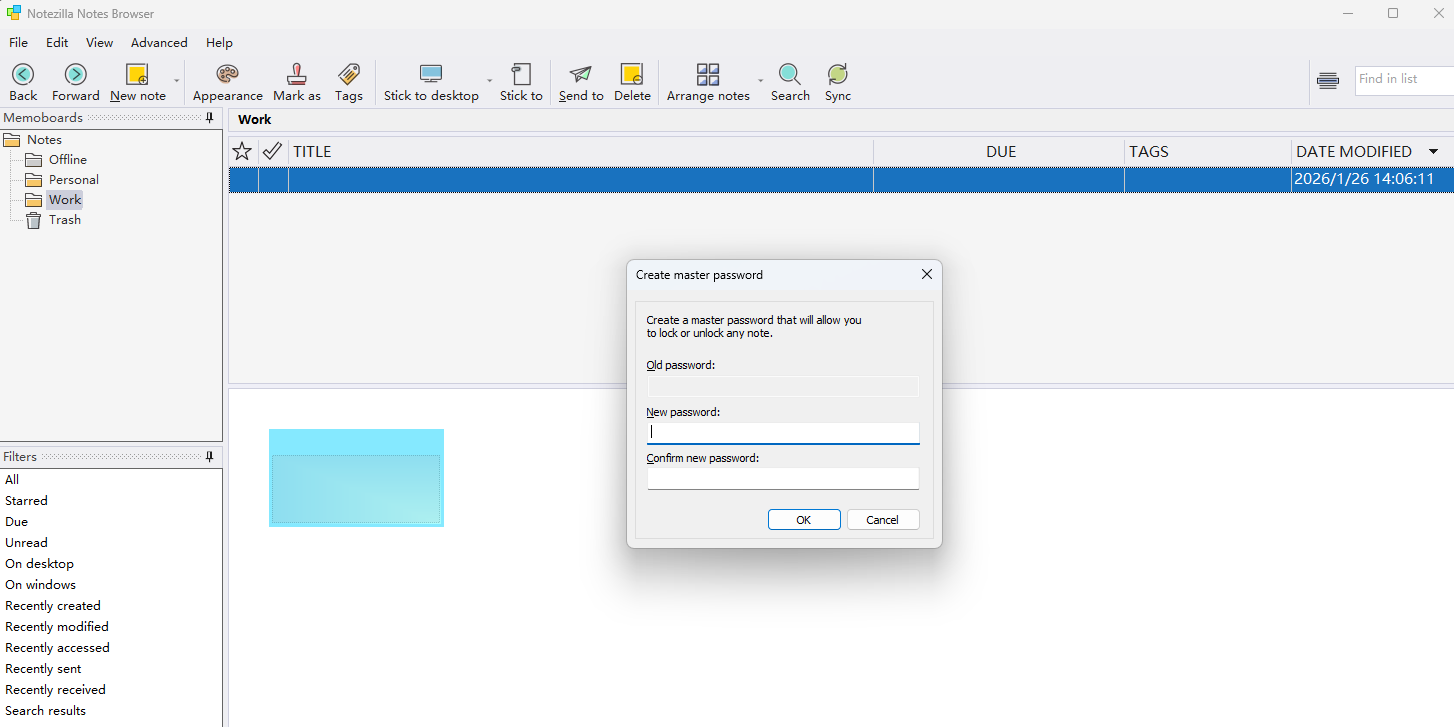Open the Stick to desktop dropdown arrow
Viewport: 1454px width, 727px height.
489,81
